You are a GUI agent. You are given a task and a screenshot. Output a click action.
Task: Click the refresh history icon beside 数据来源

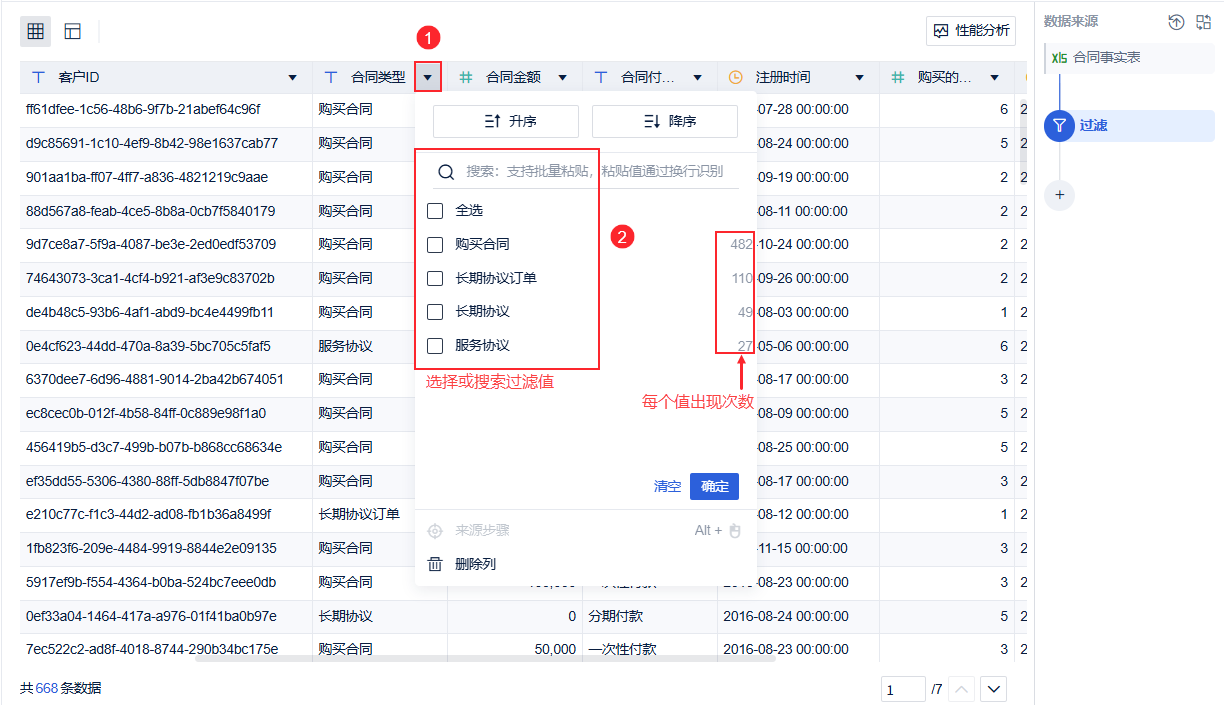coord(1176,22)
